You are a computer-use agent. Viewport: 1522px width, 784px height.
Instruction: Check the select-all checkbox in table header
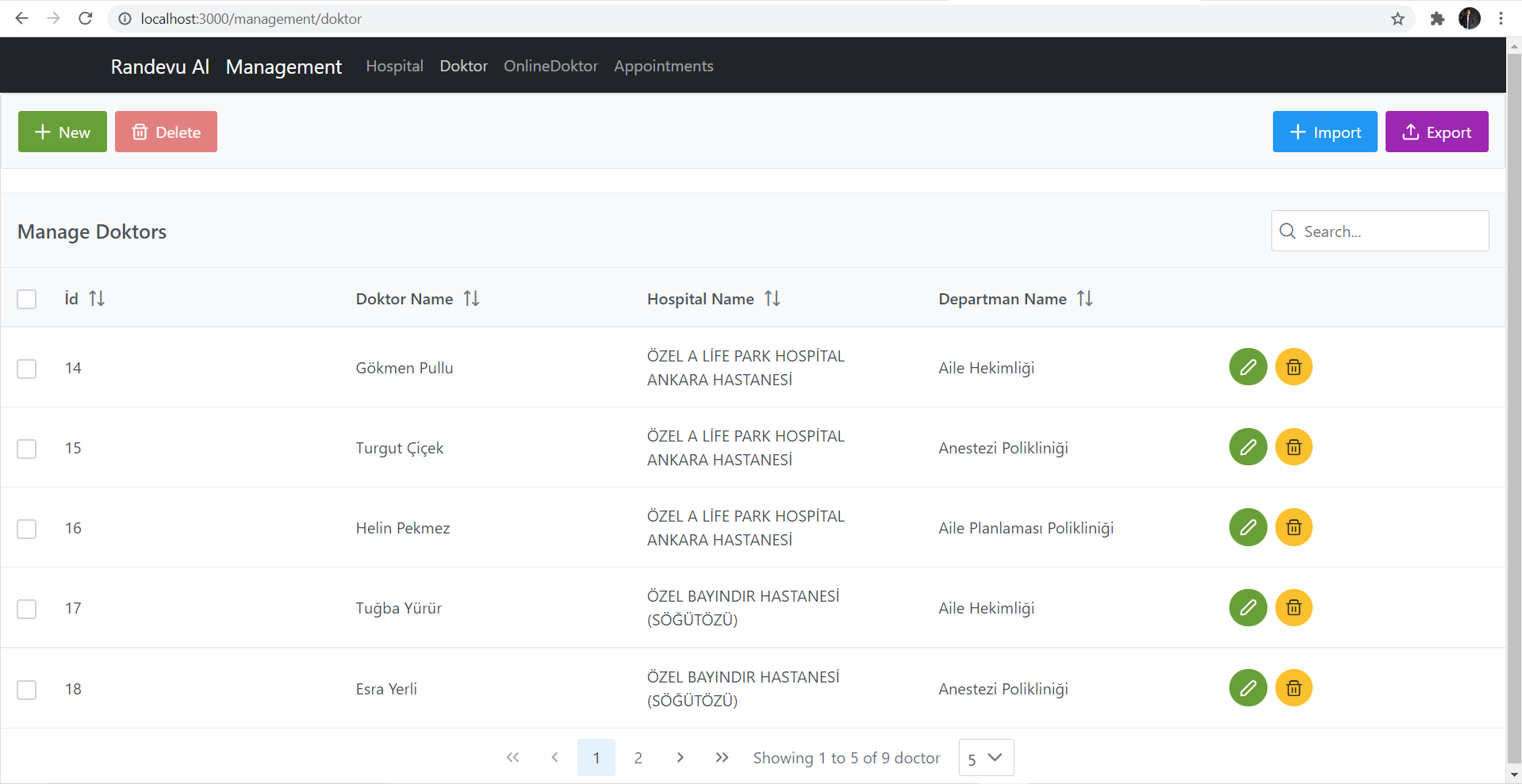26,298
